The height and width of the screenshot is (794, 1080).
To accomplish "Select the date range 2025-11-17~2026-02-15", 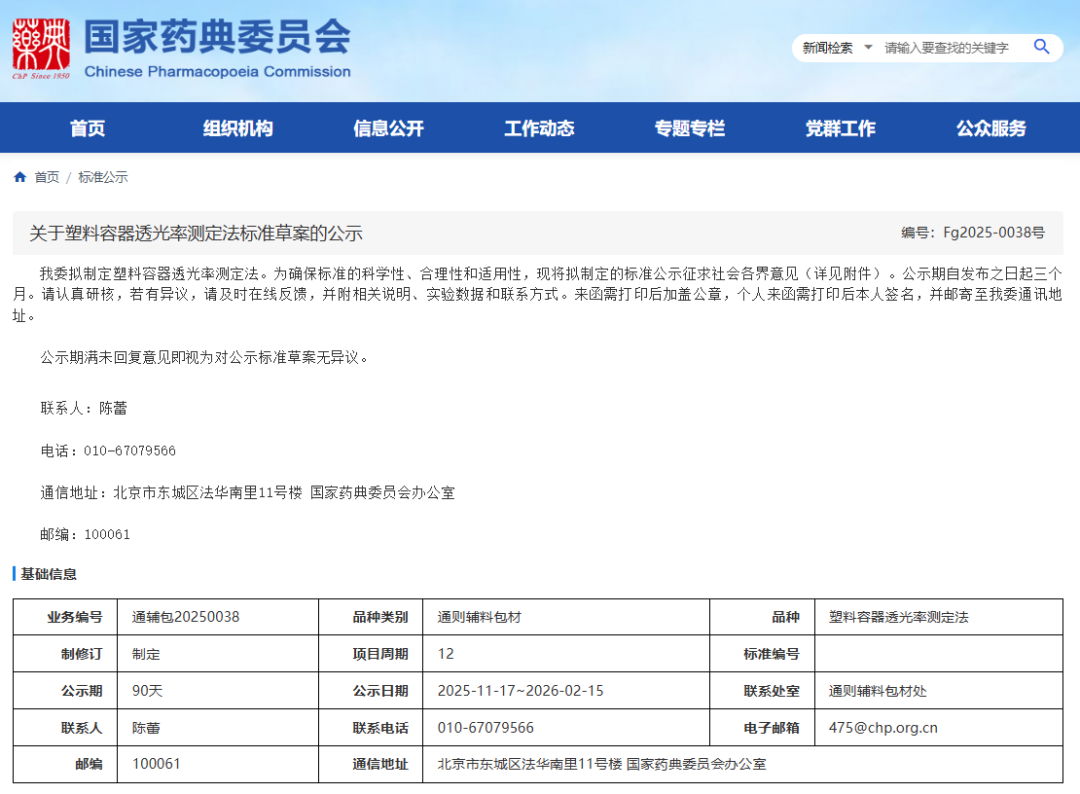I will (x=521, y=691).
